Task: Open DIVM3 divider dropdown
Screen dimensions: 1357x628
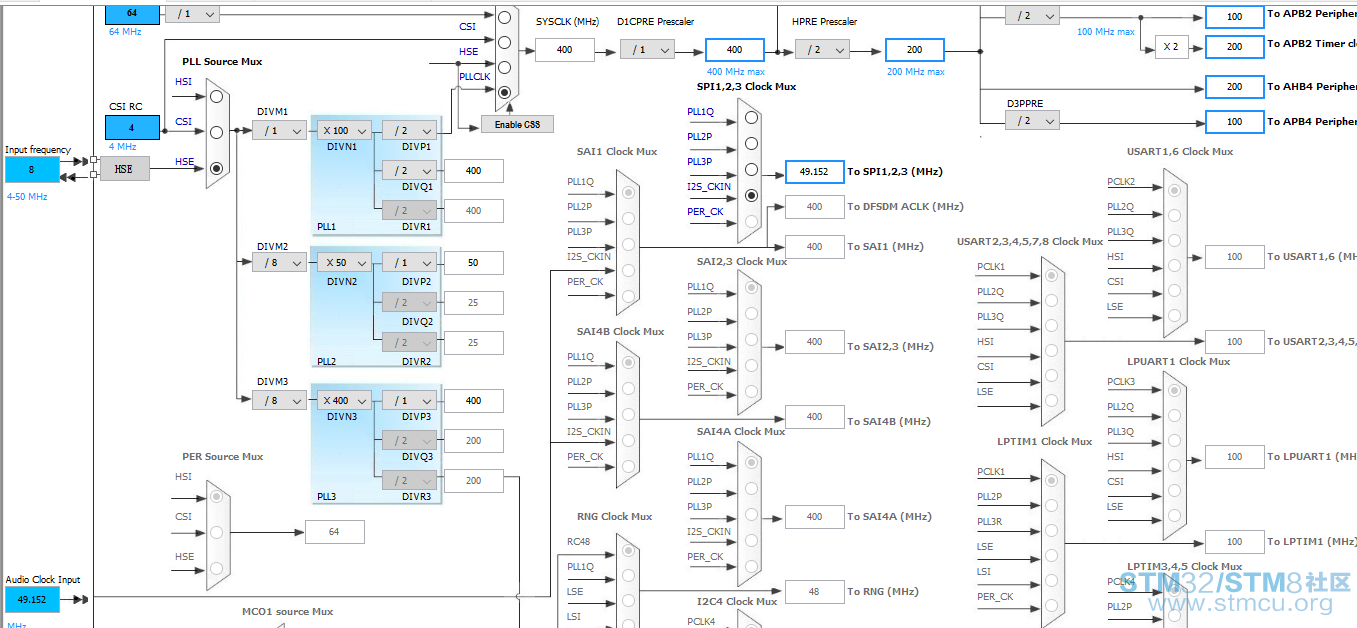Action: click(279, 401)
